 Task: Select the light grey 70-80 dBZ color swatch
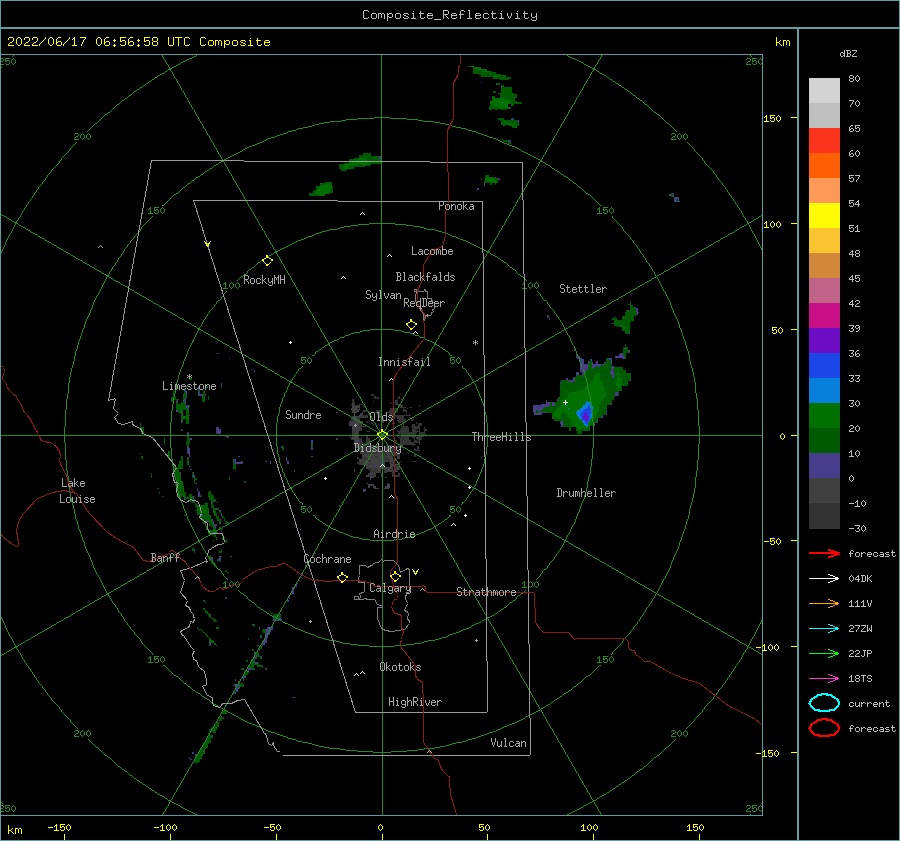pyautogui.click(x=824, y=91)
